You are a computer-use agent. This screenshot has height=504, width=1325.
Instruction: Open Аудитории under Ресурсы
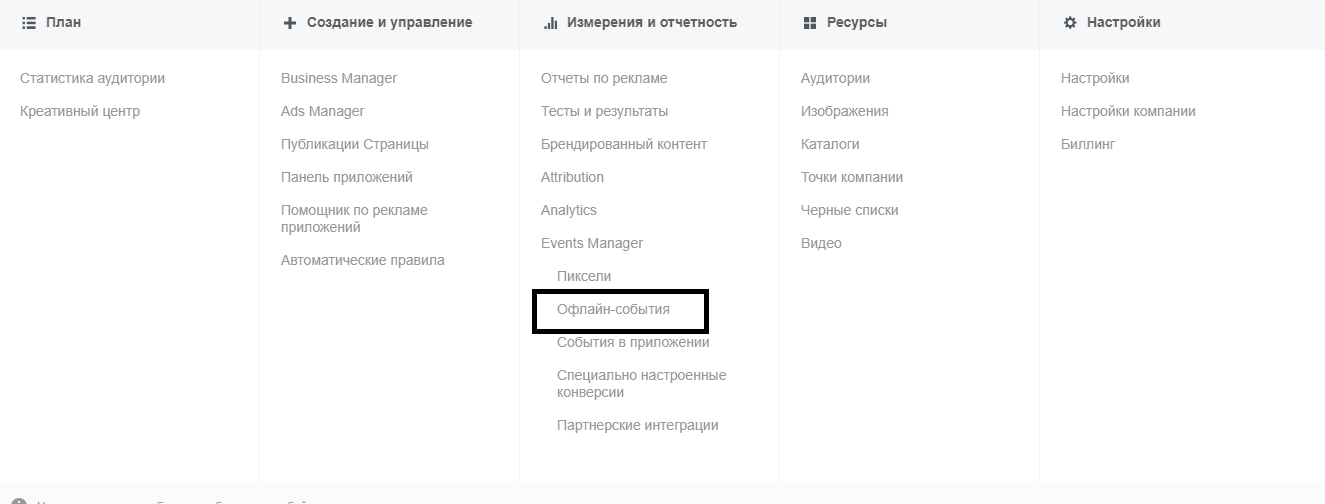coord(835,78)
